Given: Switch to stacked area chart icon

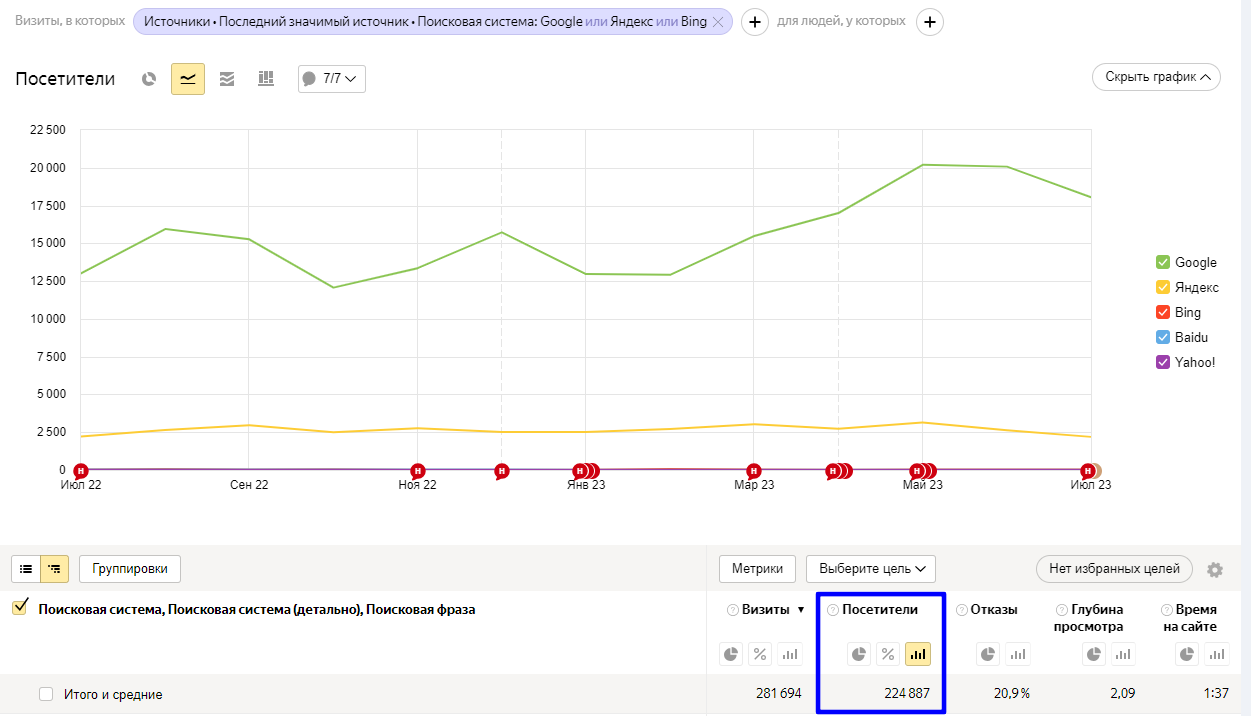Looking at the screenshot, I should pos(227,79).
